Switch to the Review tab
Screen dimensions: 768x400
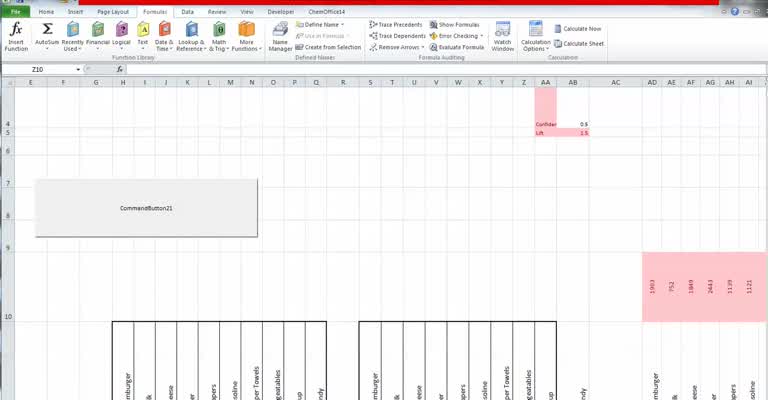216,11
